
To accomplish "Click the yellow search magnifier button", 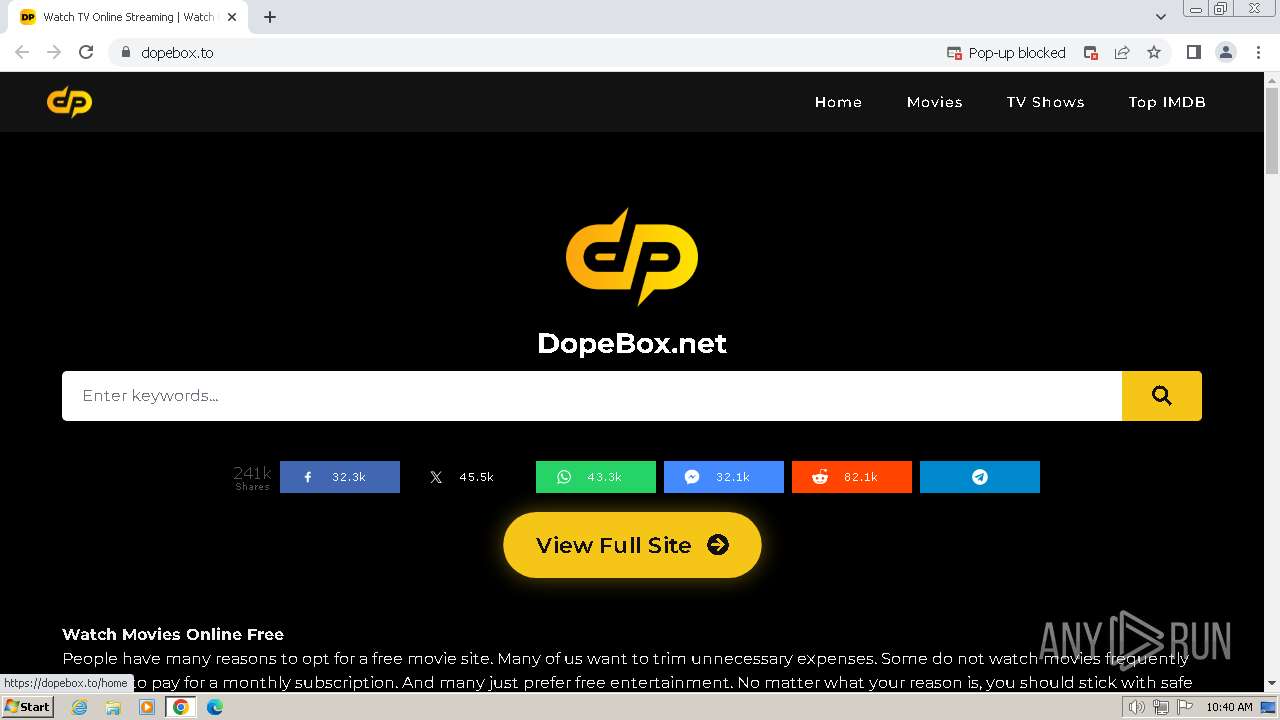I will 1161,396.
